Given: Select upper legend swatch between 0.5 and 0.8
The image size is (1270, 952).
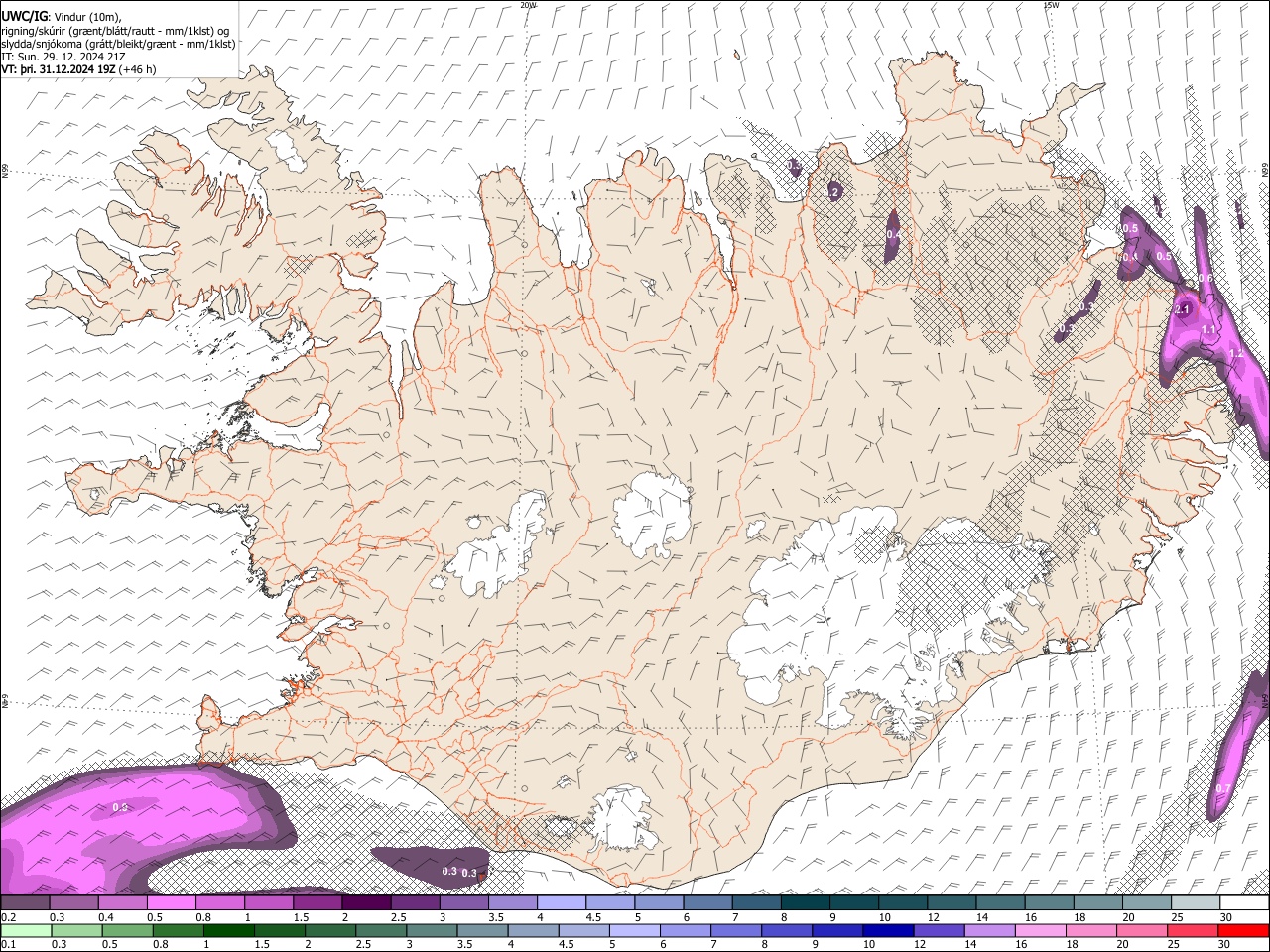Looking at the screenshot, I should pyautogui.click(x=172, y=903).
